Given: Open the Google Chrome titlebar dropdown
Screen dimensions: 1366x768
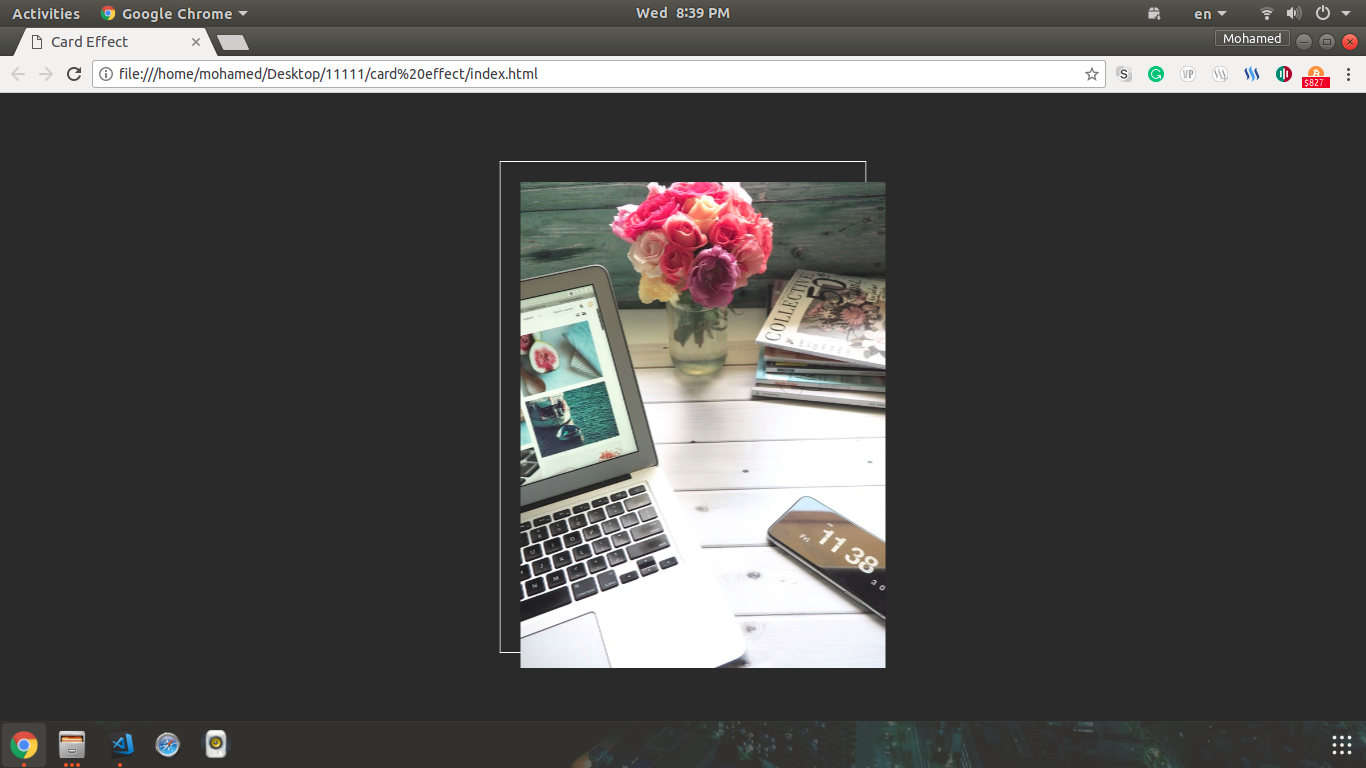Looking at the screenshot, I should pyautogui.click(x=172, y=13).
